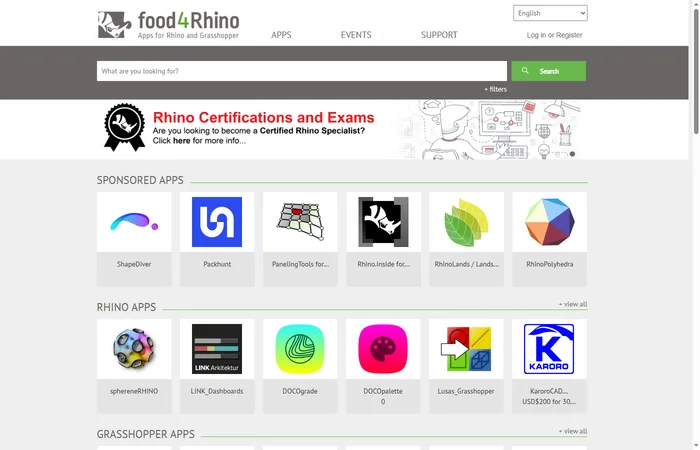Open the Lusas_Grasshopper app icon
700x450 pixels.
coord(466,349)
